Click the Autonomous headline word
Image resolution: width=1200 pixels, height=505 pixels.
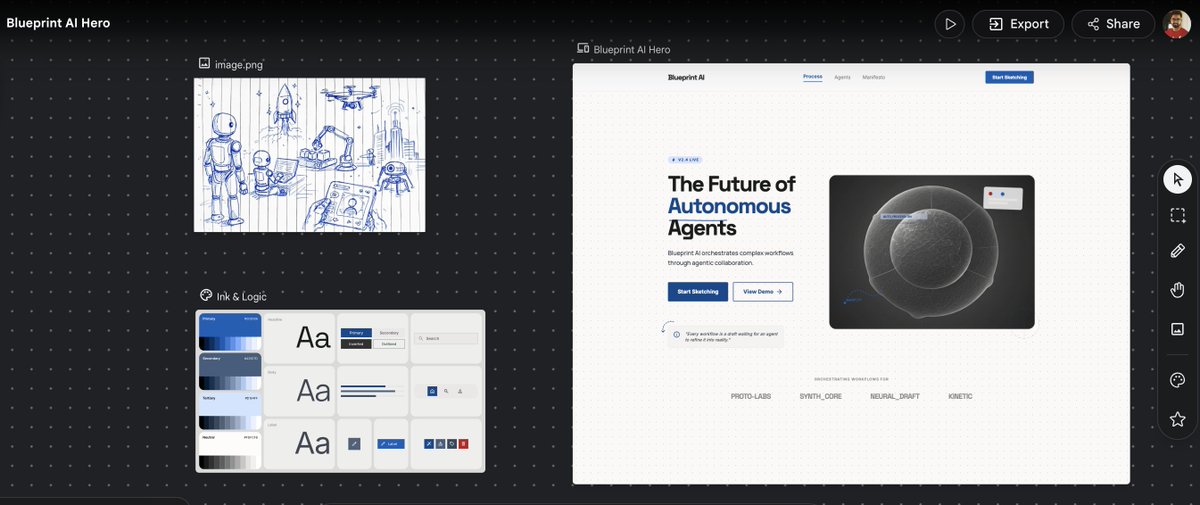click(x=729, y=206)
